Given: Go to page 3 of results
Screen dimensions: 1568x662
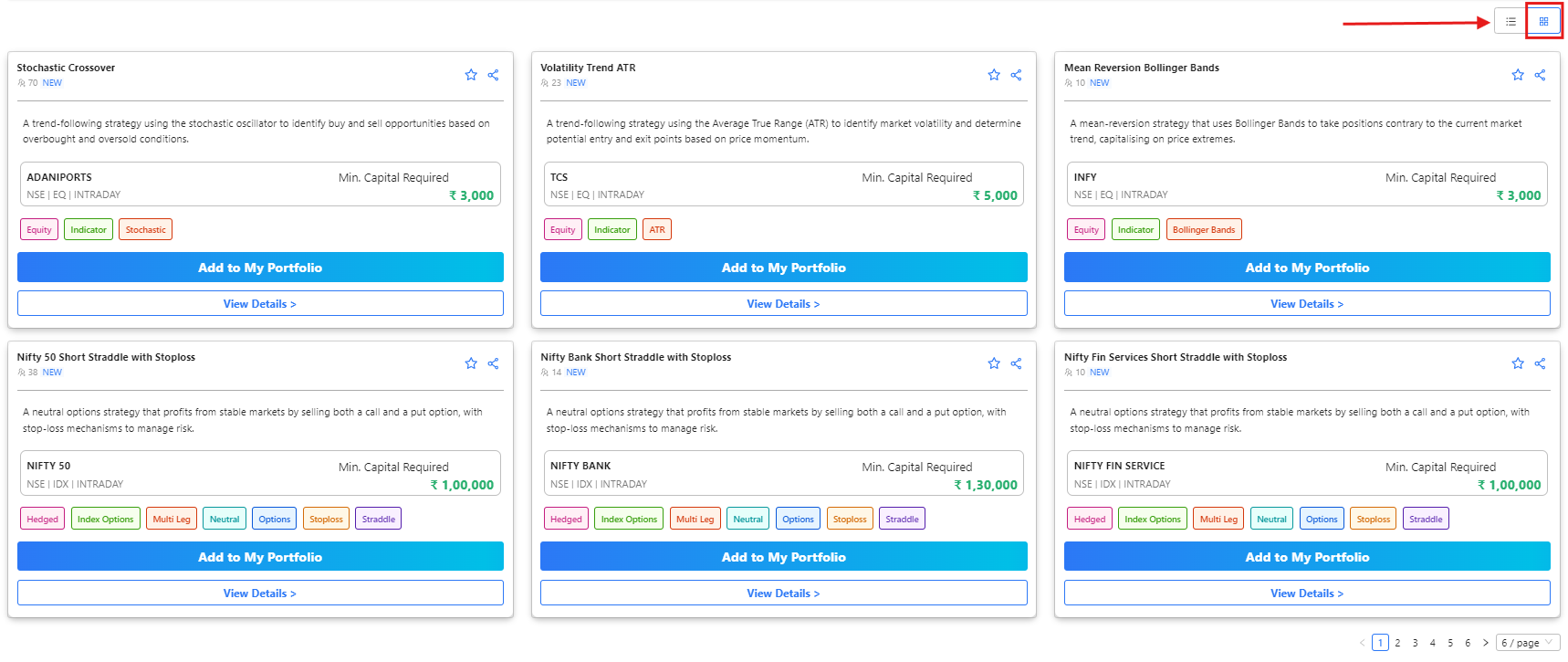Looking at the screenshot, I should 1416,643.
